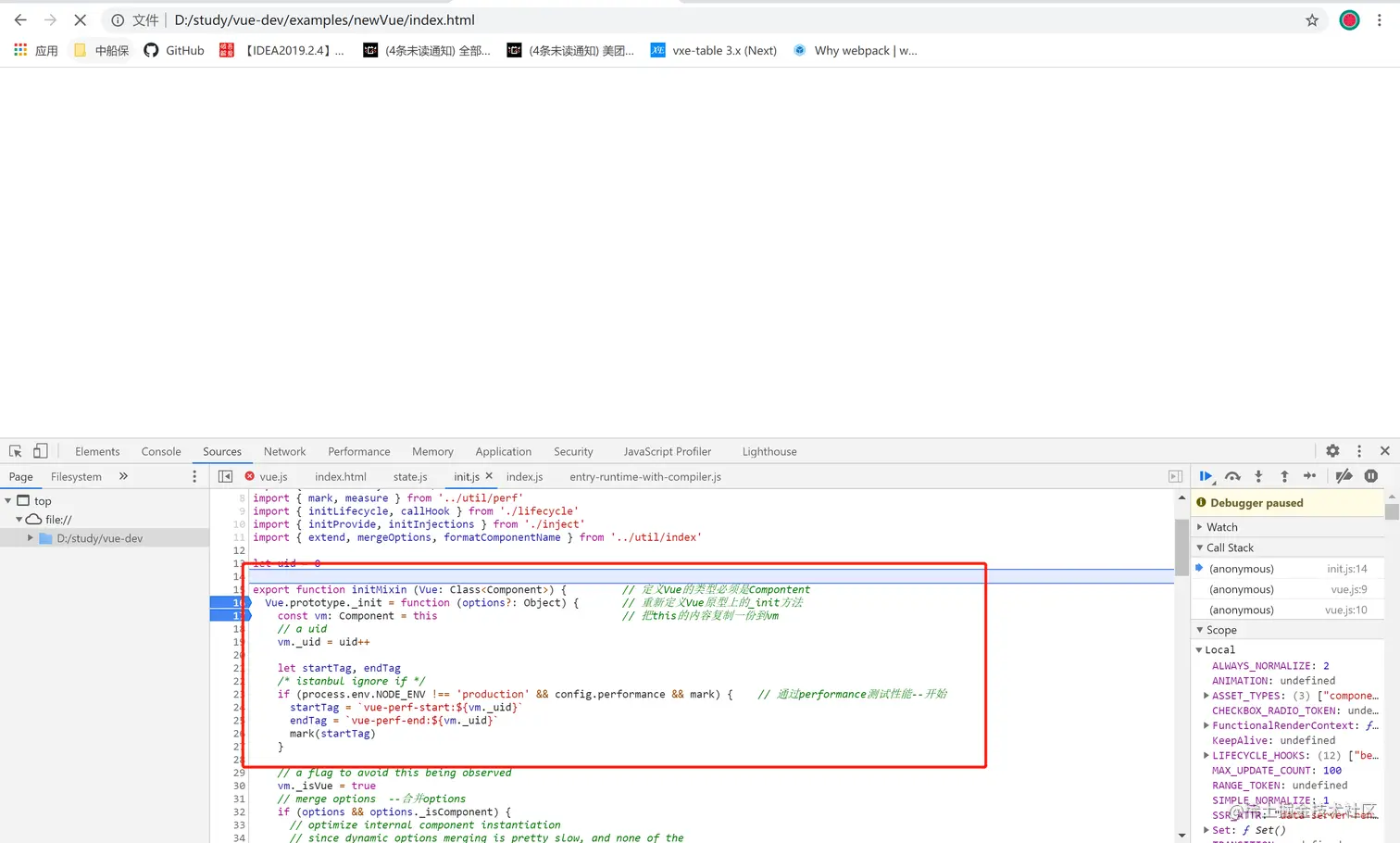Go back in browser history
The width and height of the screenshot is (1400, 843).
(x=20, y=19)
